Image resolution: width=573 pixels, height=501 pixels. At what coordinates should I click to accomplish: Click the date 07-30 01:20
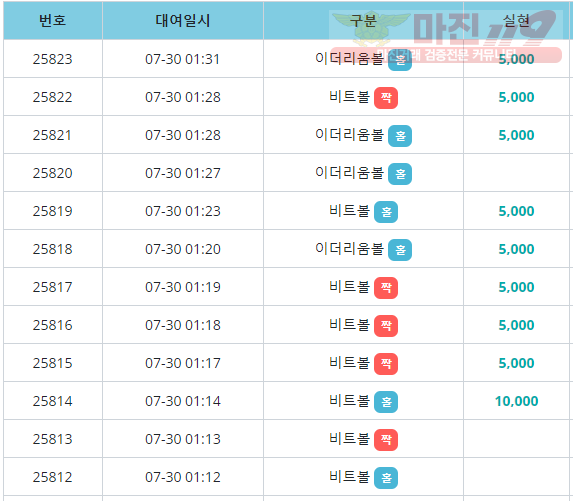point(183,249)
